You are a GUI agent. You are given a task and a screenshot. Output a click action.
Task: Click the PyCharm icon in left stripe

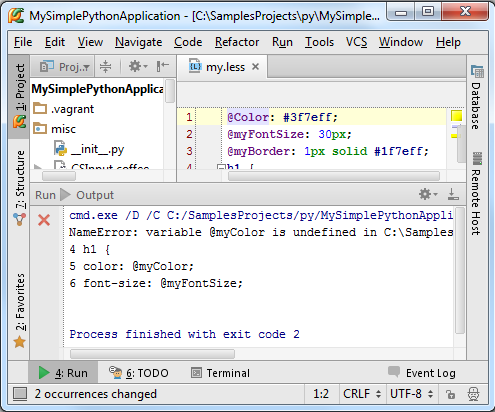coord(19,121)
